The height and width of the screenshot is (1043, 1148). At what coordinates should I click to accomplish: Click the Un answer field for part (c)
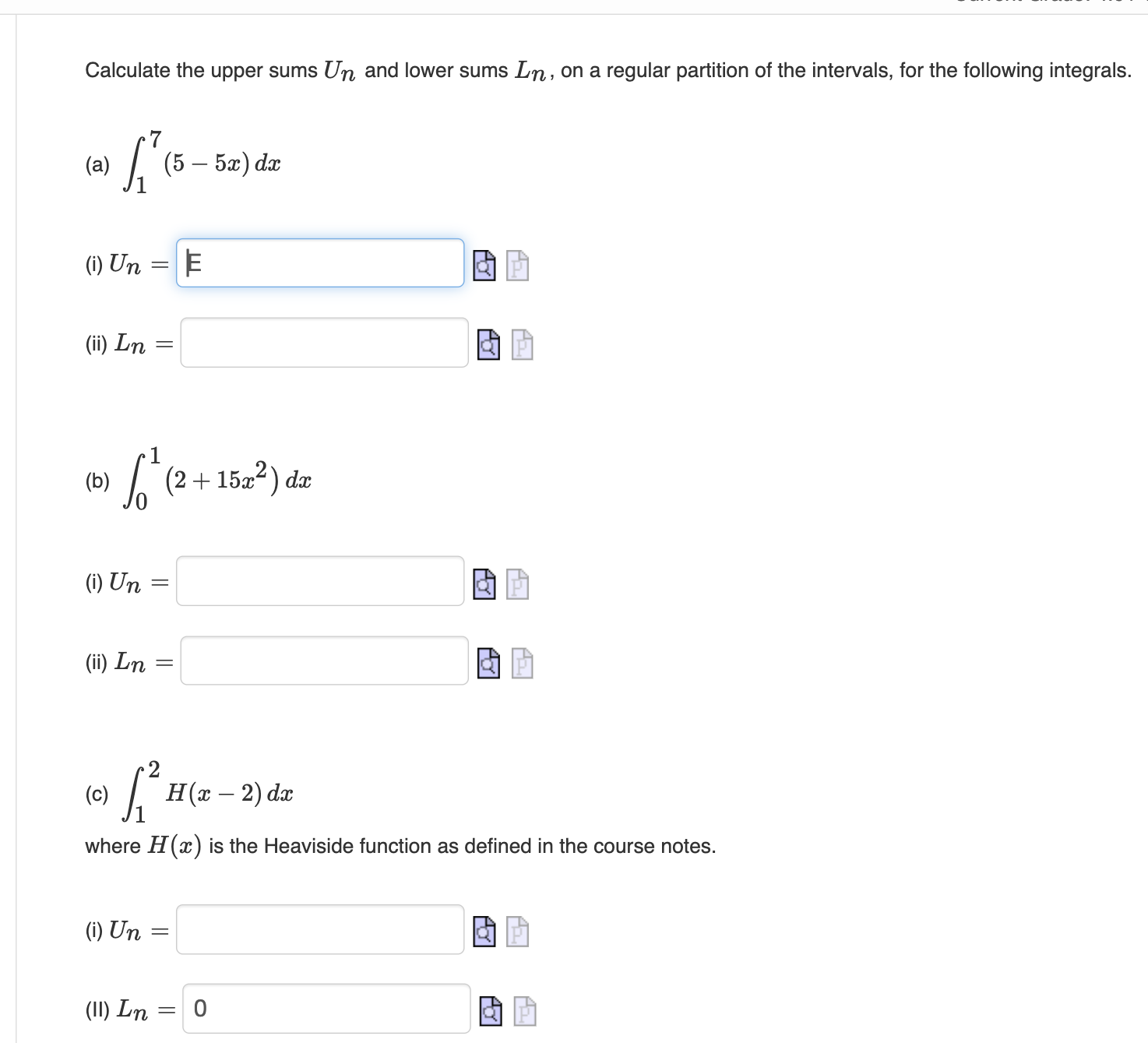pyautogui.click(x=319, y=931)
